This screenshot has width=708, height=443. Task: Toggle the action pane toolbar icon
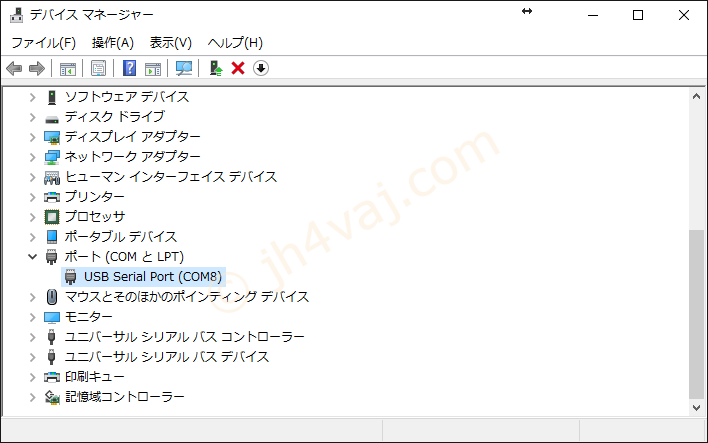(153, 69)
